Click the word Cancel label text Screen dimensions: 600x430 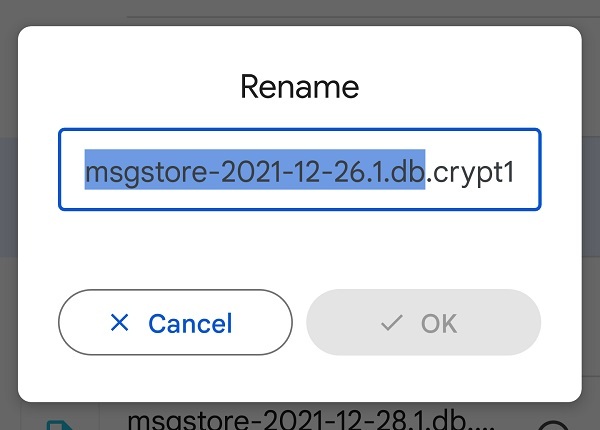point(190,324)
